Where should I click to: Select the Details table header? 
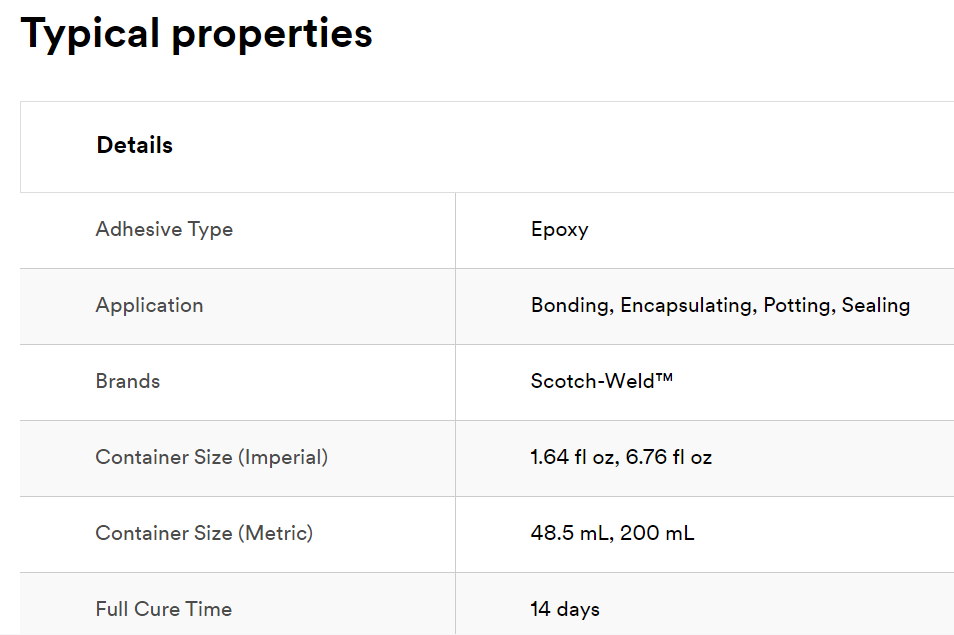[134, 145]
